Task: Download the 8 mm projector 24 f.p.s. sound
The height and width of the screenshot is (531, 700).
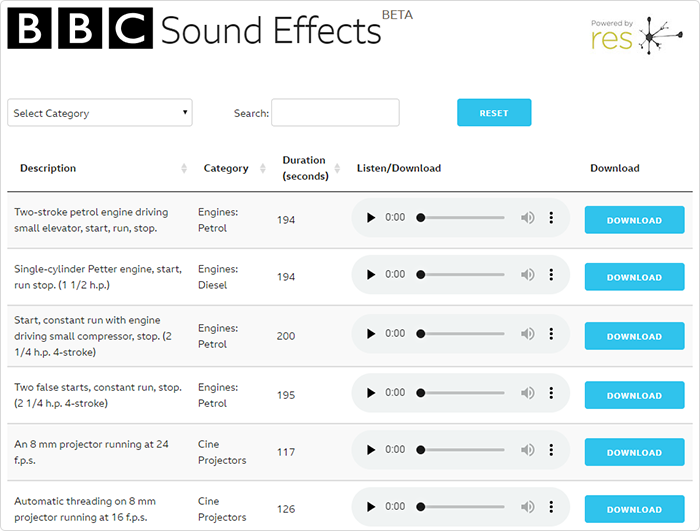Action: pos(634,452)
